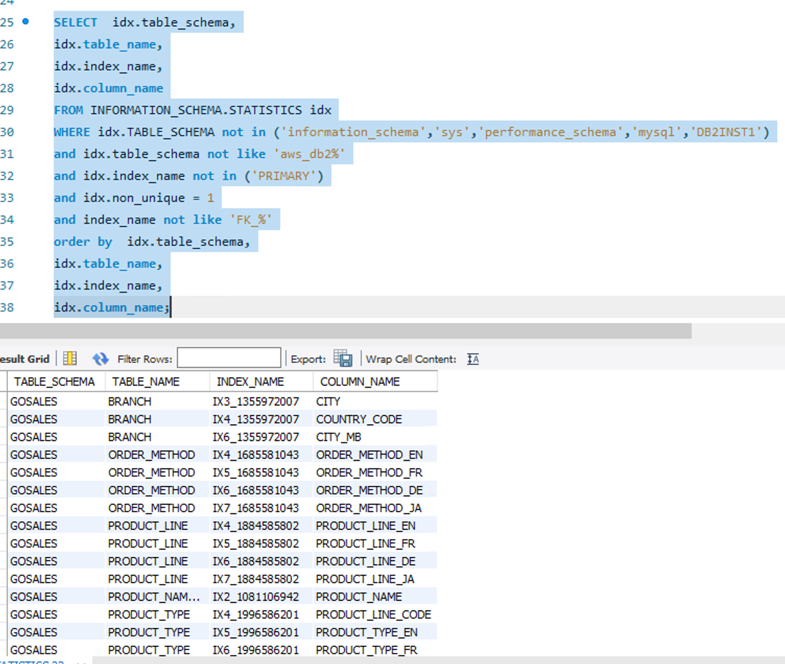Screen dimensions: 785x664
Task: Click the PRODUCT_LINE_CODE cell
Action: (373, 614)
